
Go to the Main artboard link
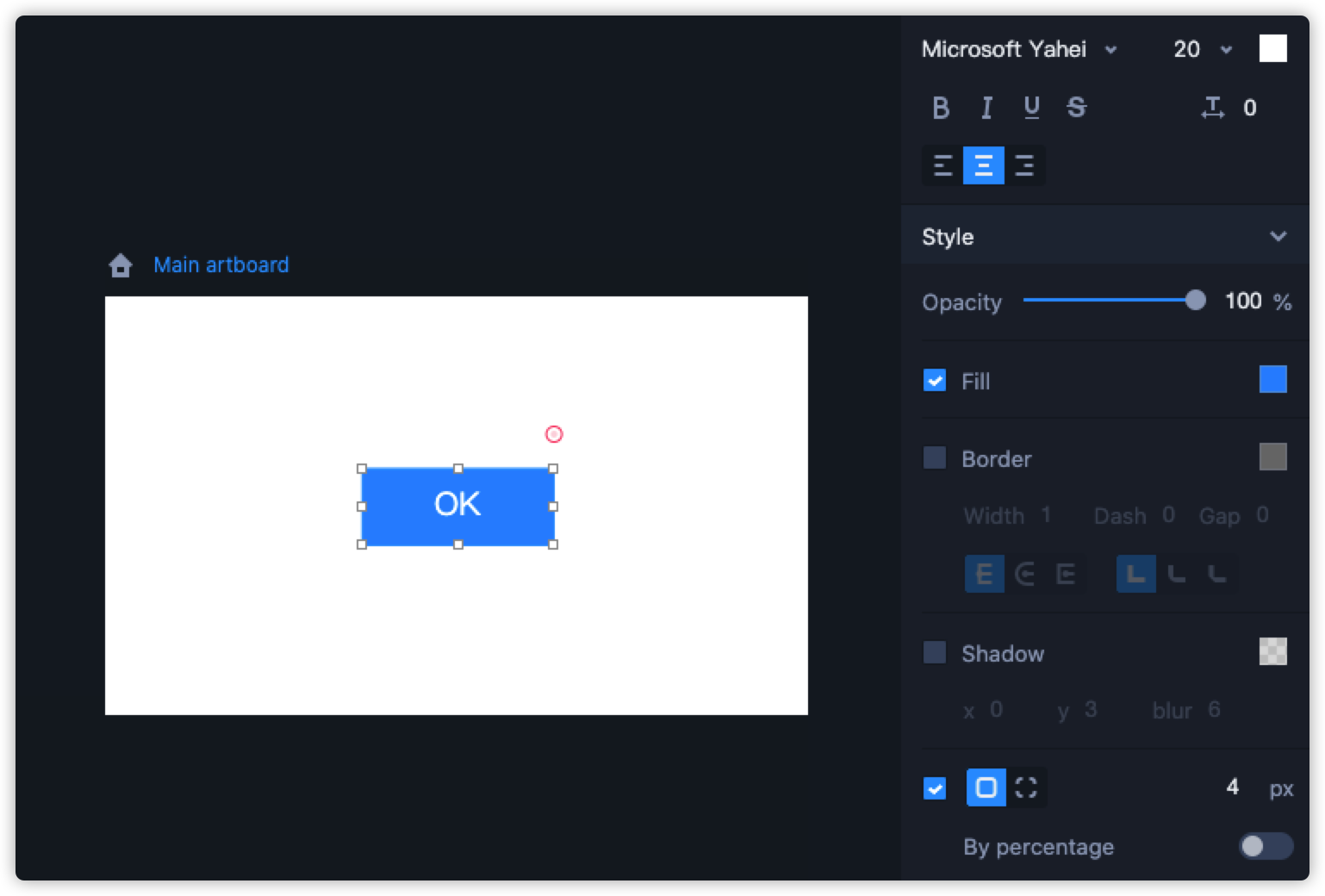pyautogui.click(x=221, y=264)
